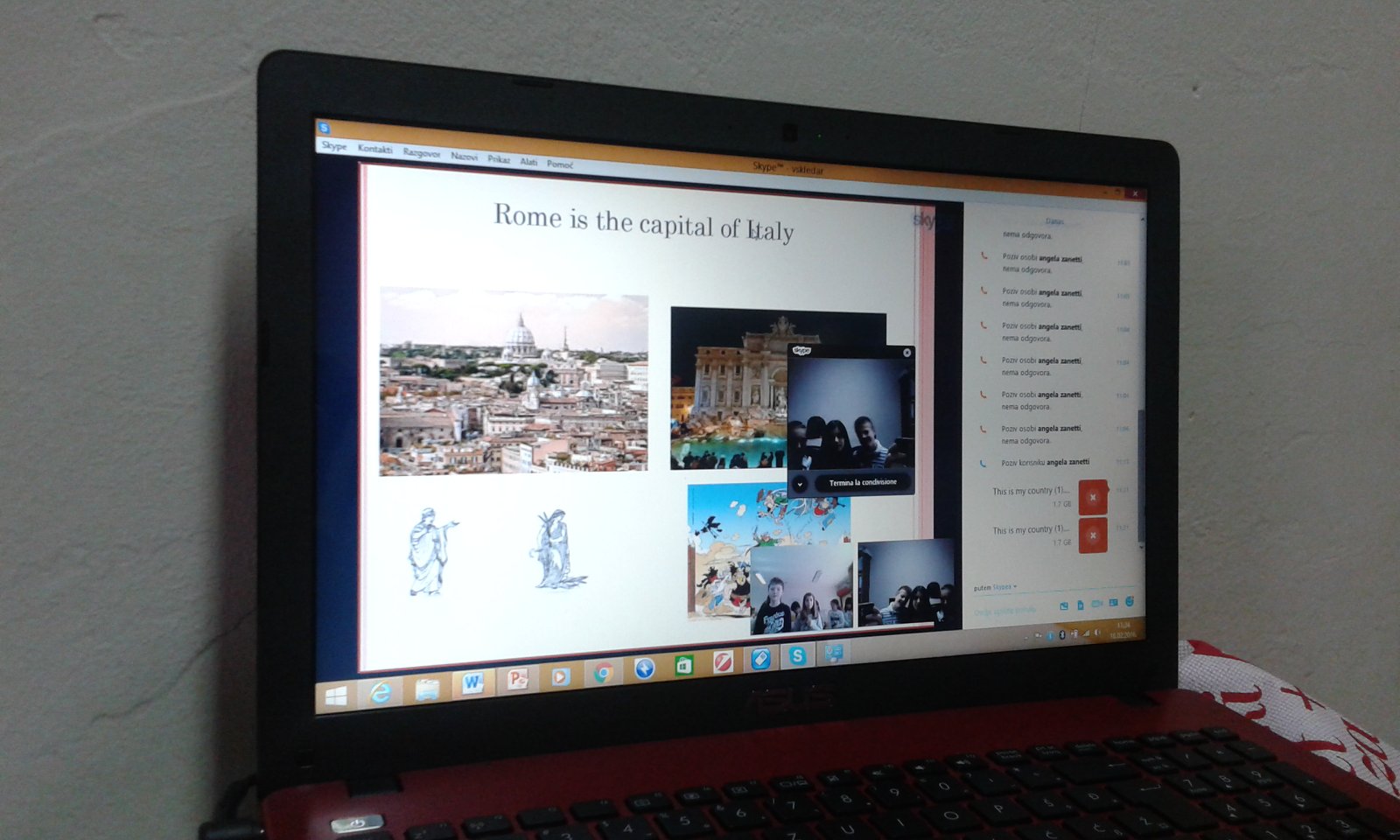Open the emoticon picker in chat toolbar
Viewport: 1400px width, 840px height.
click(1130, 601)
